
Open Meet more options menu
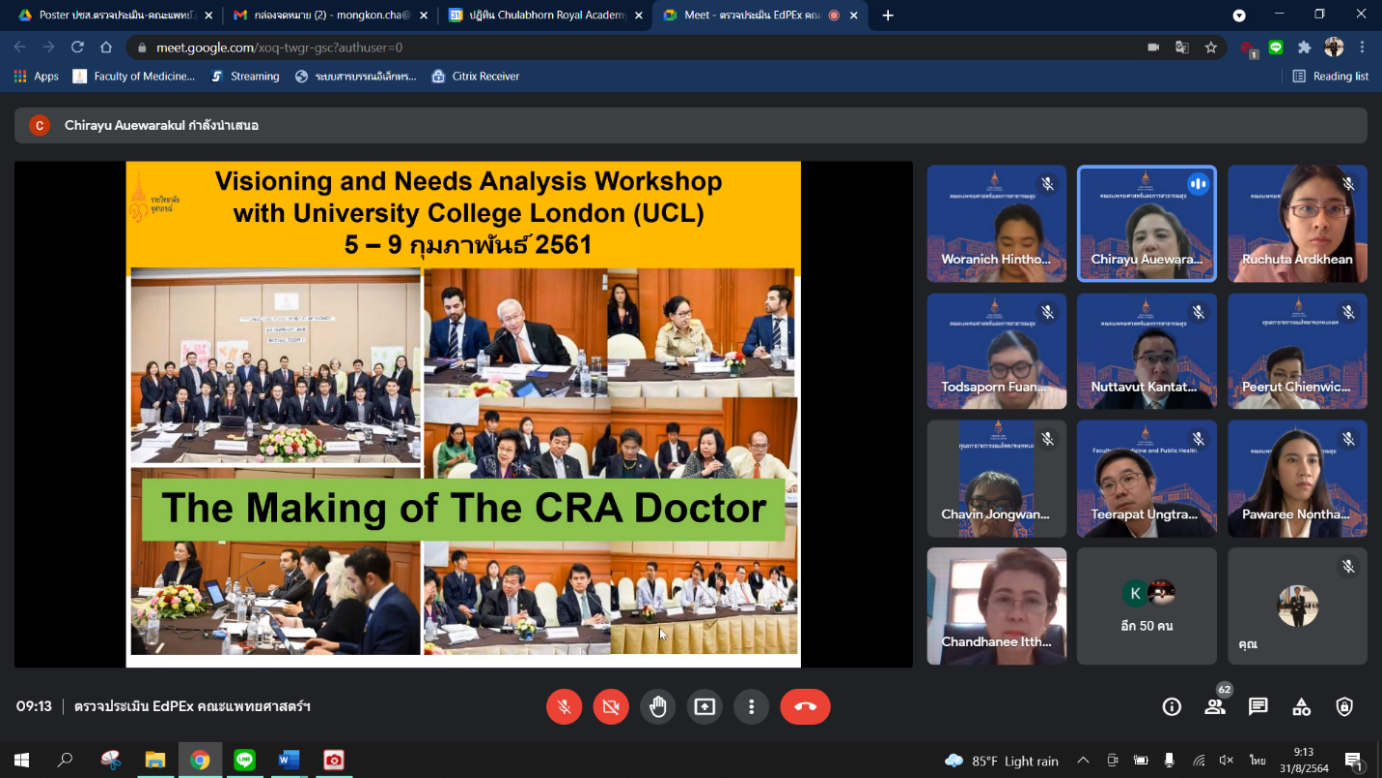pyautogui.click(x=751, y=707)
